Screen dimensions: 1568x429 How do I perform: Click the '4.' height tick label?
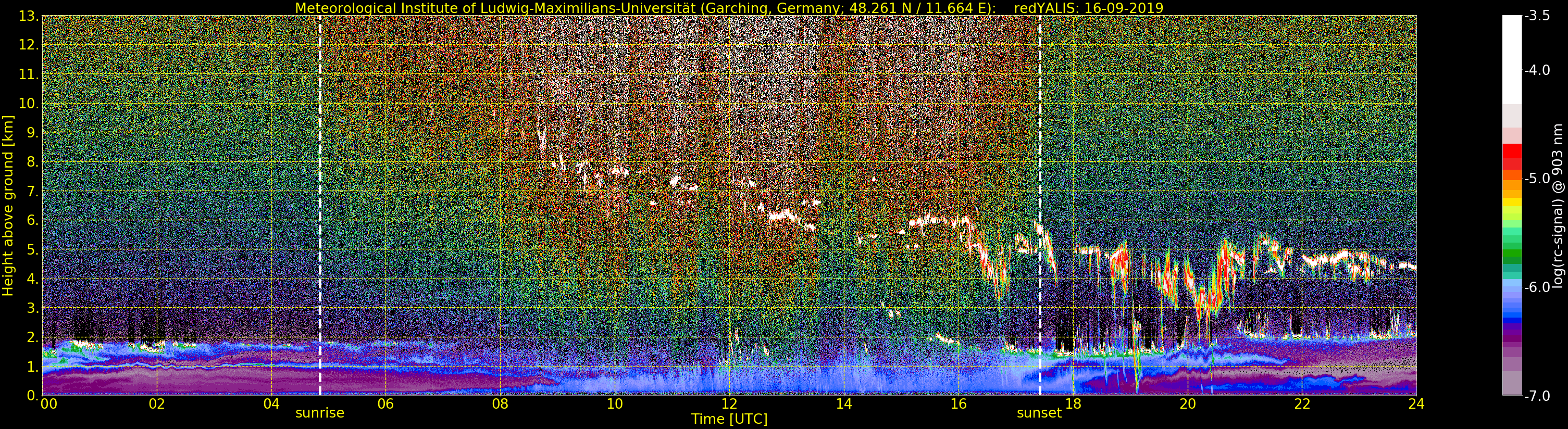click(33, 279)
